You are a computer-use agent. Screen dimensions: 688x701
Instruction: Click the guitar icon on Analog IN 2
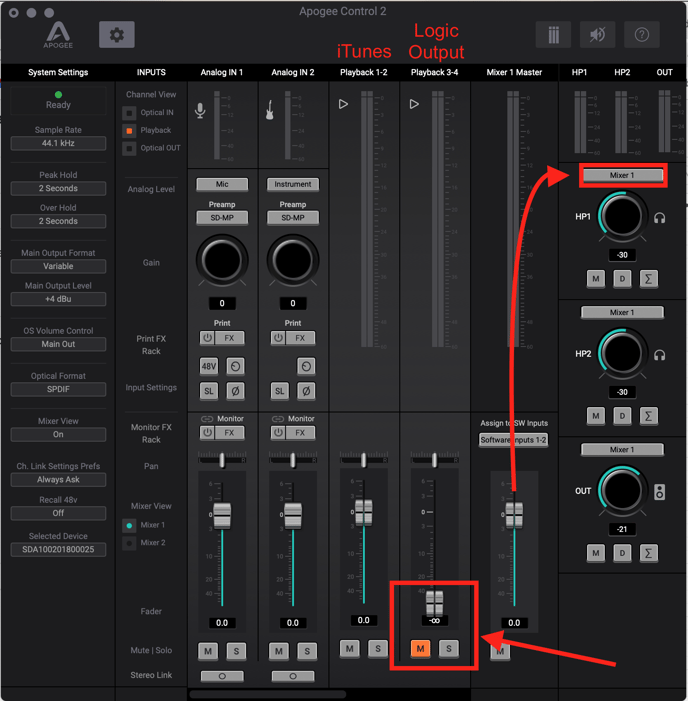tap(270, 110)
